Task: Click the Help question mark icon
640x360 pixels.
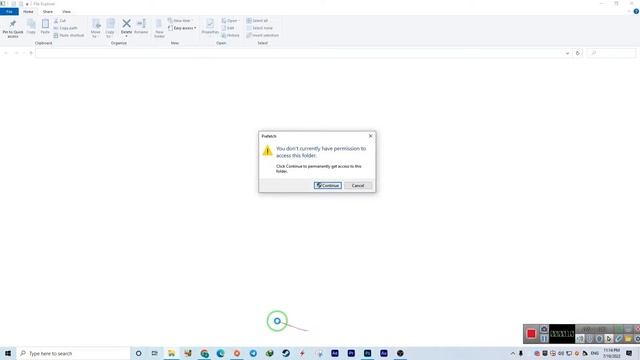Action: coord(636,11)
